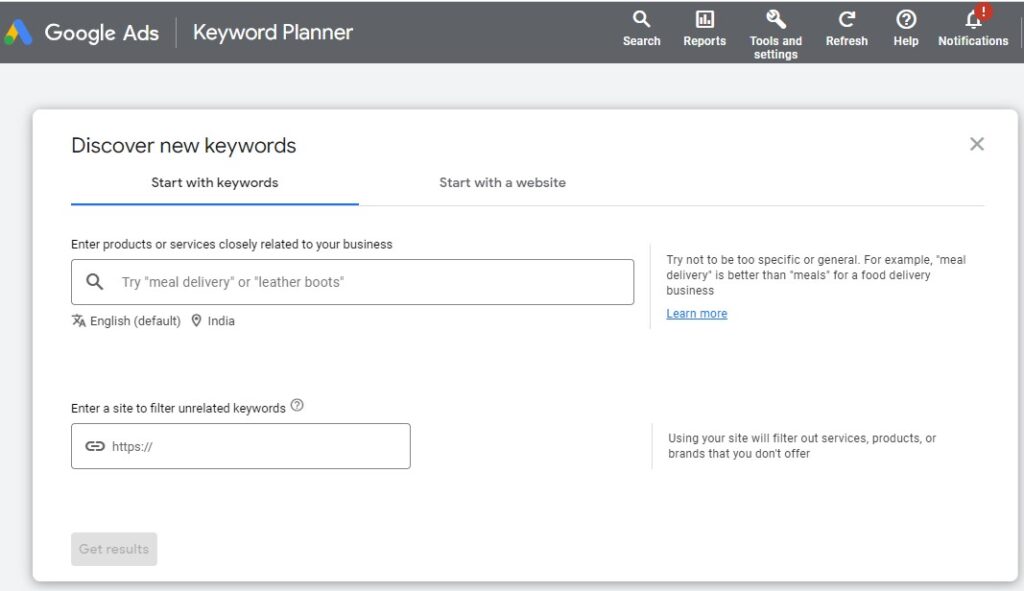Viewport: 1024px width, 591px height.
Task: Click Keyword Planner title text
Action: tap(273, 32)
